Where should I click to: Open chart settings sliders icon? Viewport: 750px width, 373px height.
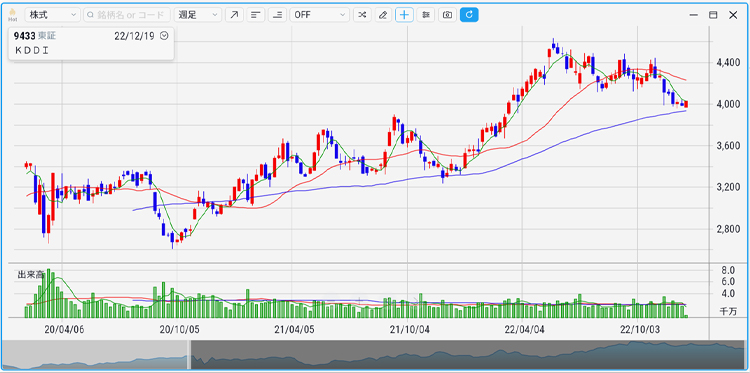tap(425, 15)
